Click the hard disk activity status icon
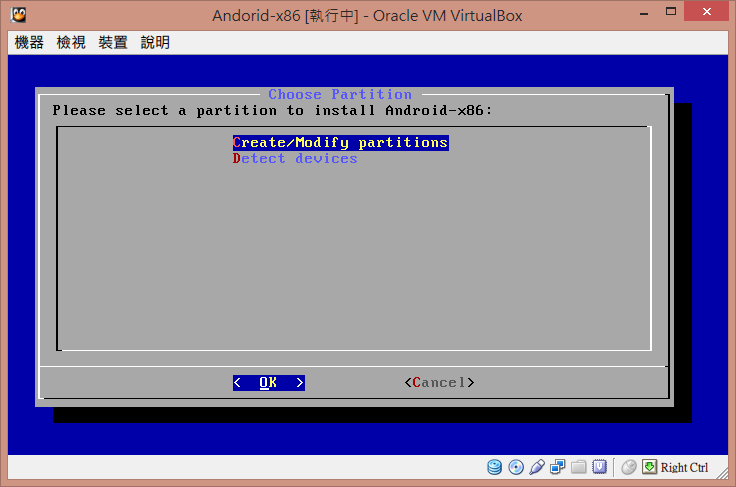Screen dimensions: 736x487 point(494,467)
